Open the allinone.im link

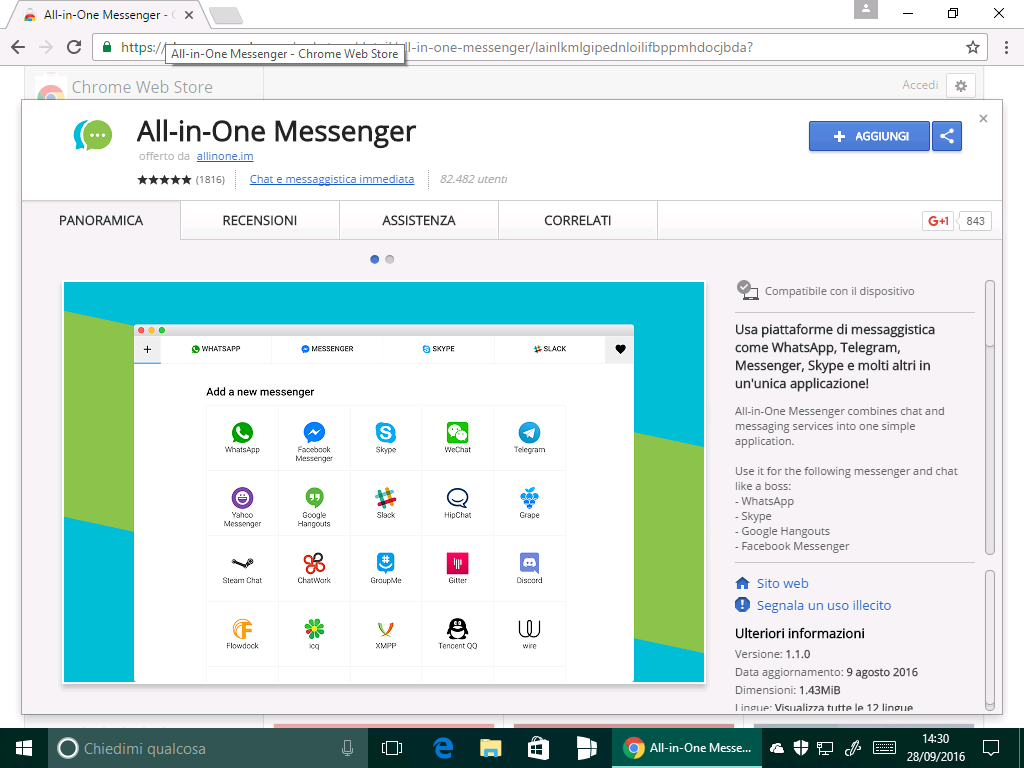225,156
